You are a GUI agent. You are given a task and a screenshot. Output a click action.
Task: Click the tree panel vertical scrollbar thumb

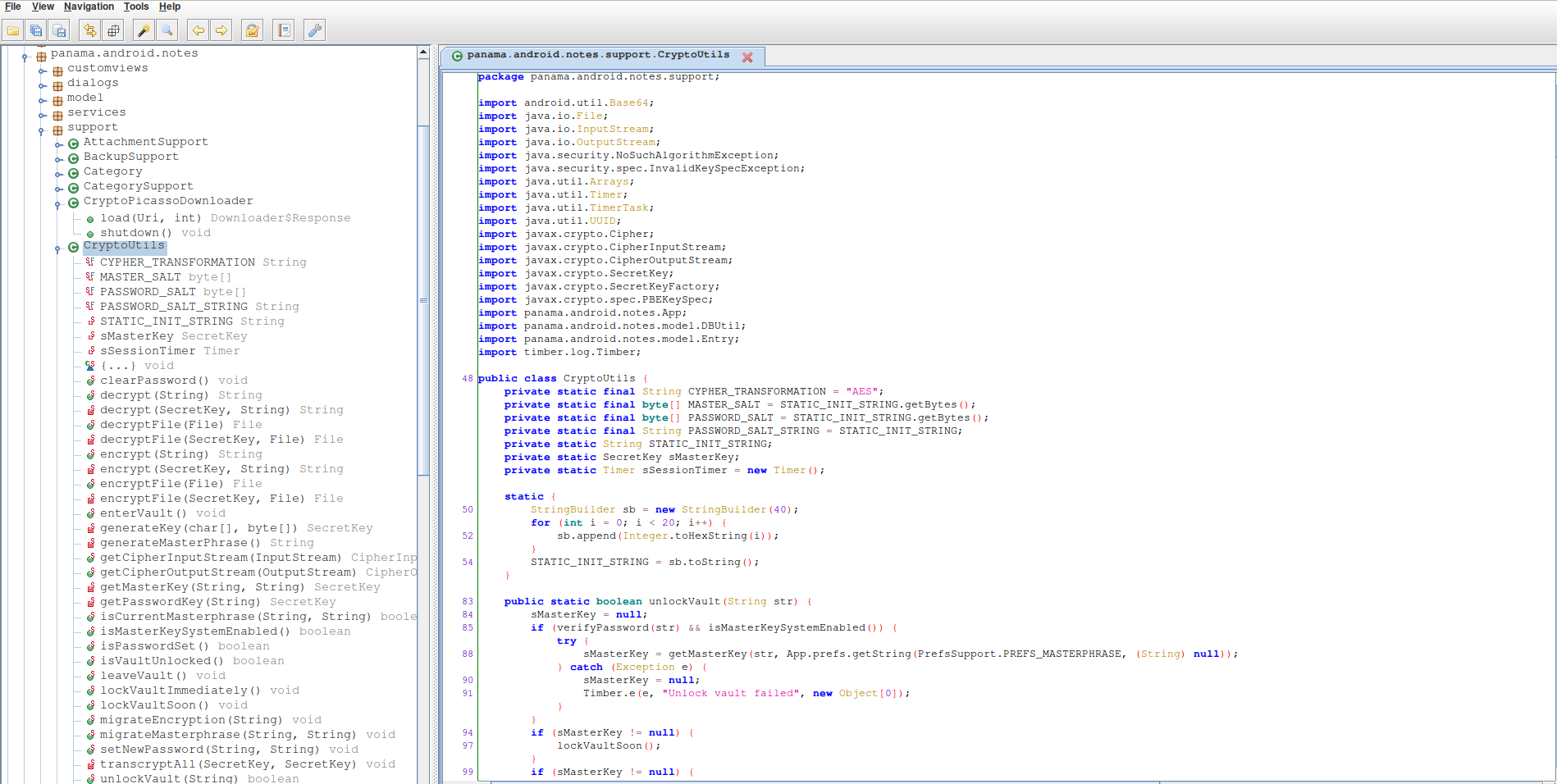click(423, 299)
